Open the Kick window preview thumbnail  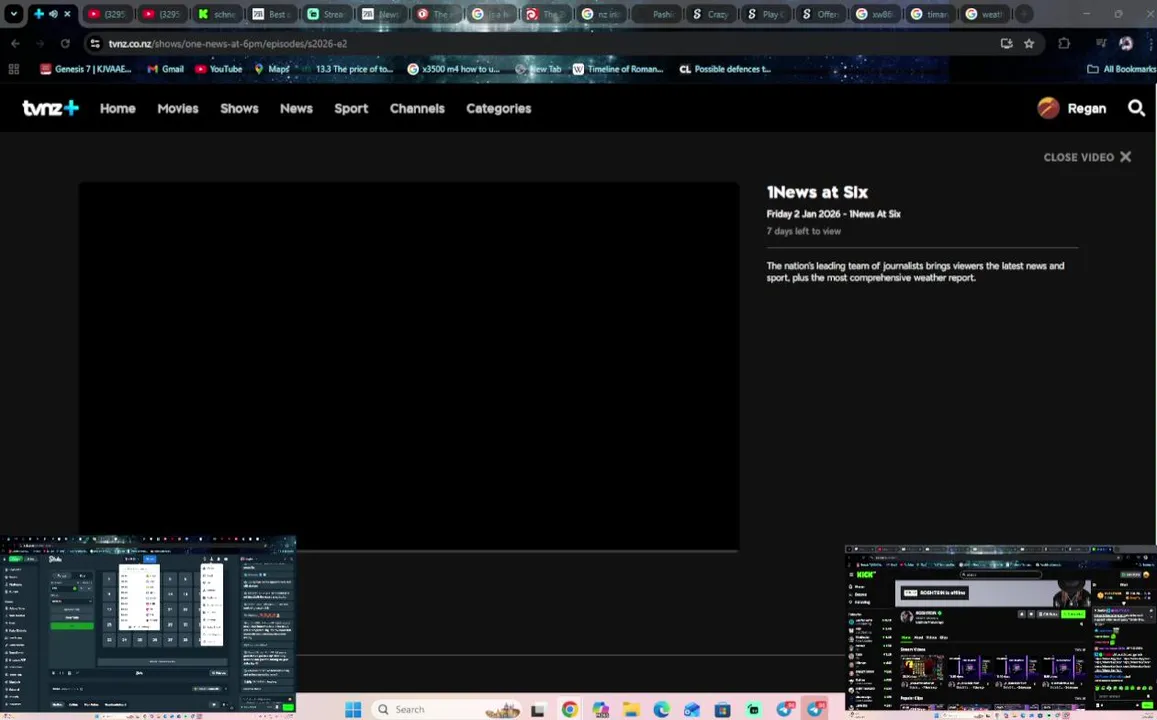coord(1001,631)
